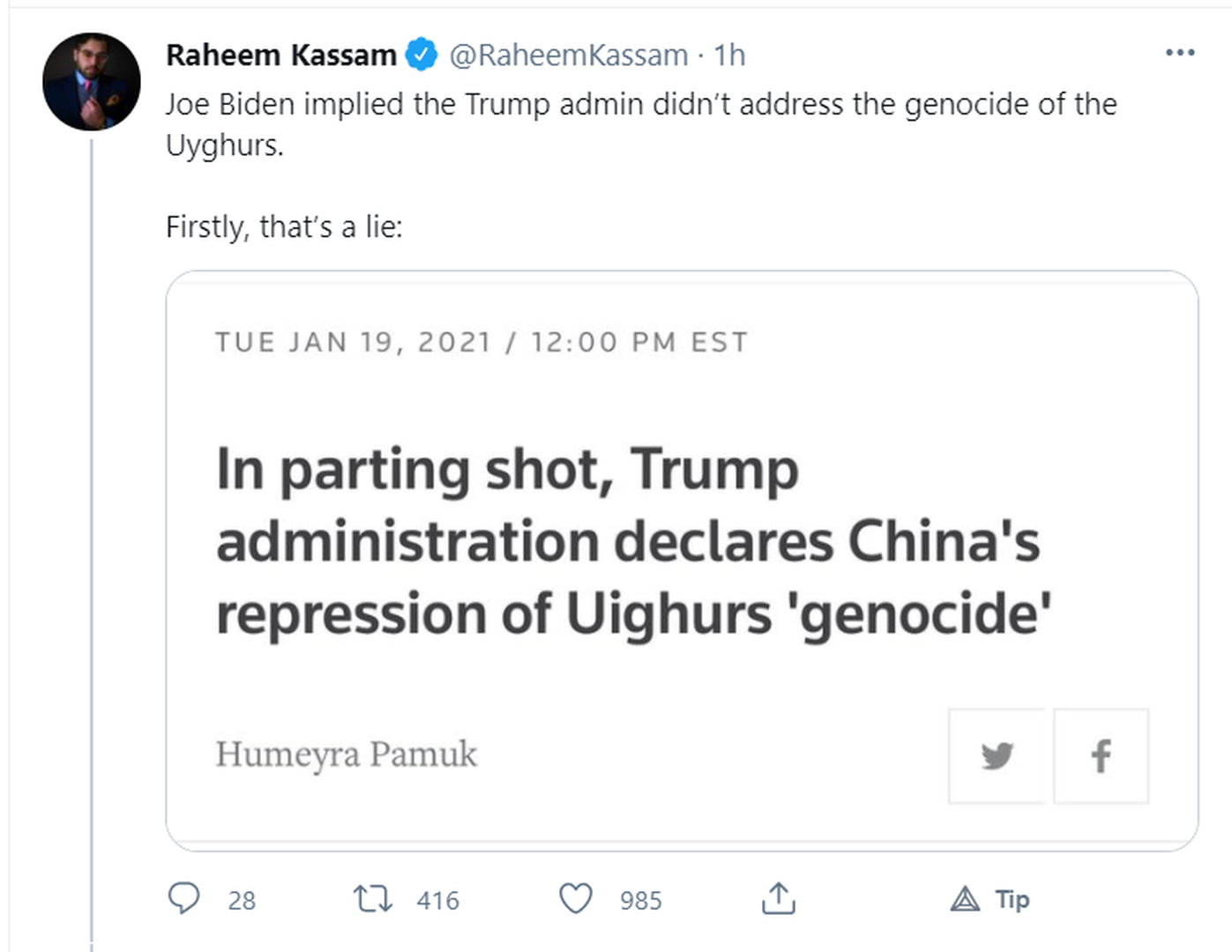The image size is (1232, 952).
Task: Click the Facebook icon in article card
Action: 1101,755
